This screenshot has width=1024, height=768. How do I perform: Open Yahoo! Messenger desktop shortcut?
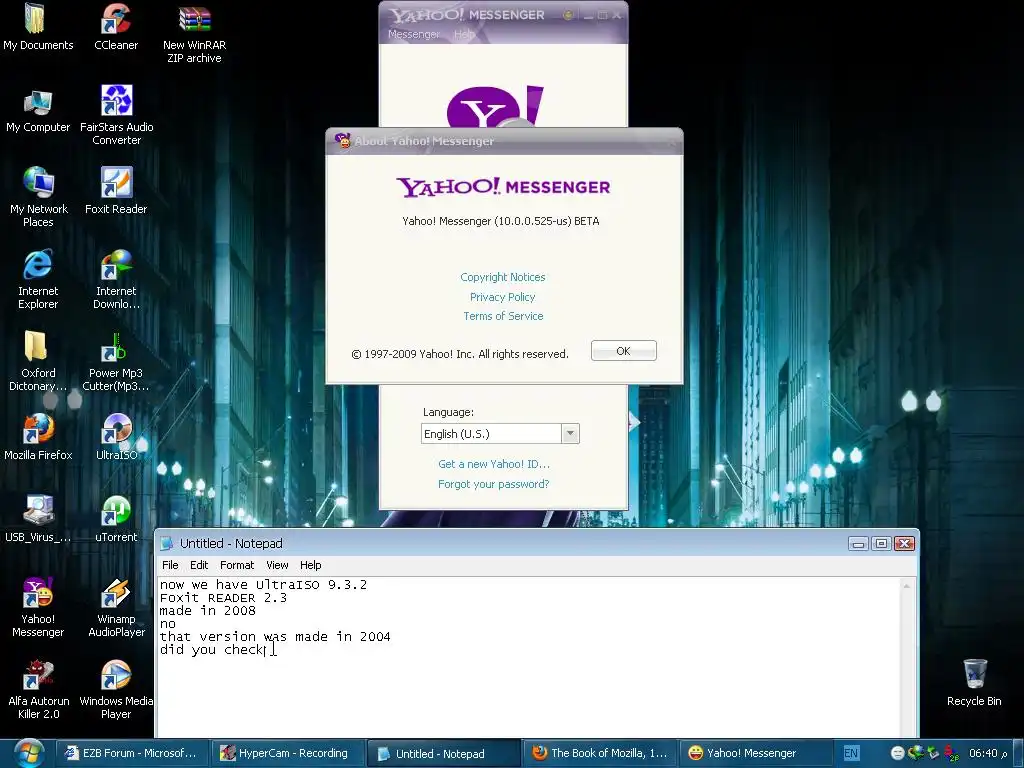(38, 607)
